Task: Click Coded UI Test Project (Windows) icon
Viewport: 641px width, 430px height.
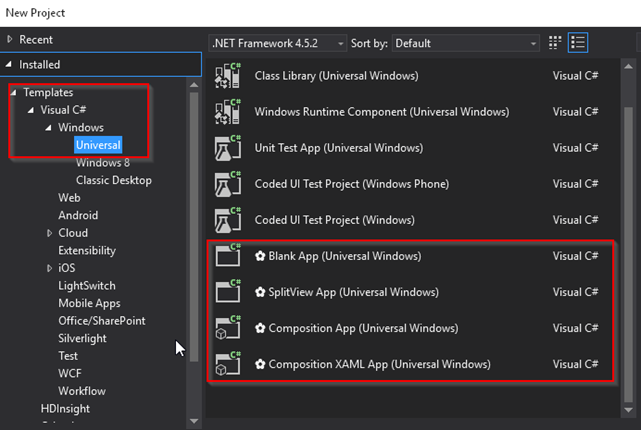Action: click(x=228, y=219)
